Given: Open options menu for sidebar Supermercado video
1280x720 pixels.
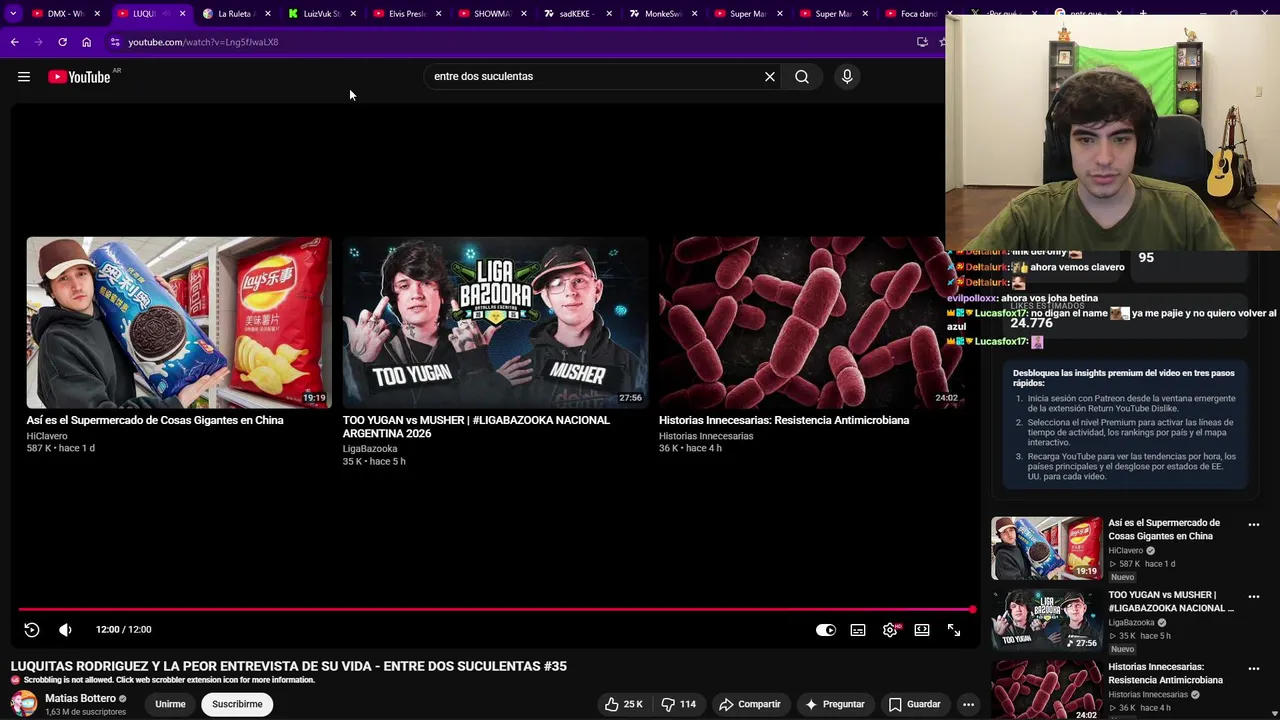Looking at the screenshot, I should pos(1254,524).
